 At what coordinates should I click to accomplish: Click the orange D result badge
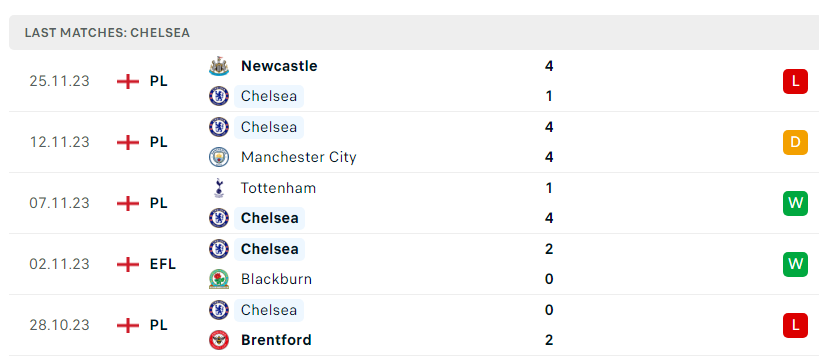click(795, 142)
